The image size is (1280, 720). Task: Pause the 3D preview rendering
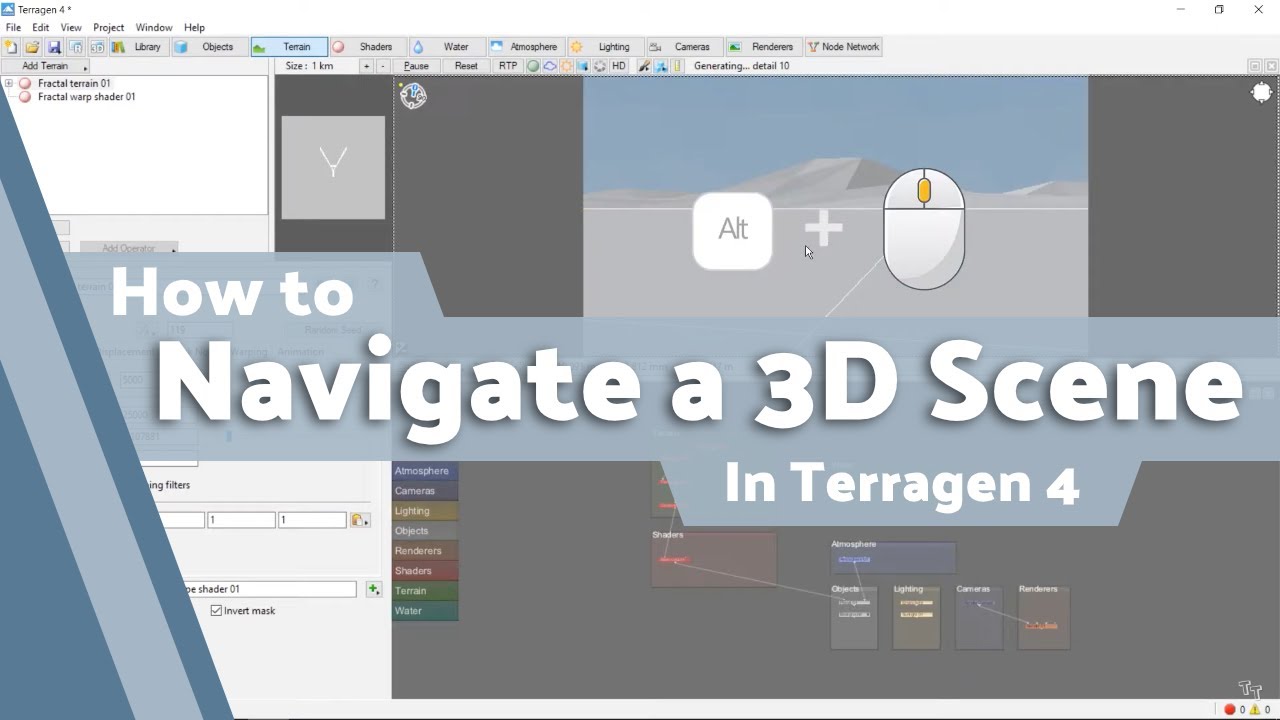416,66
